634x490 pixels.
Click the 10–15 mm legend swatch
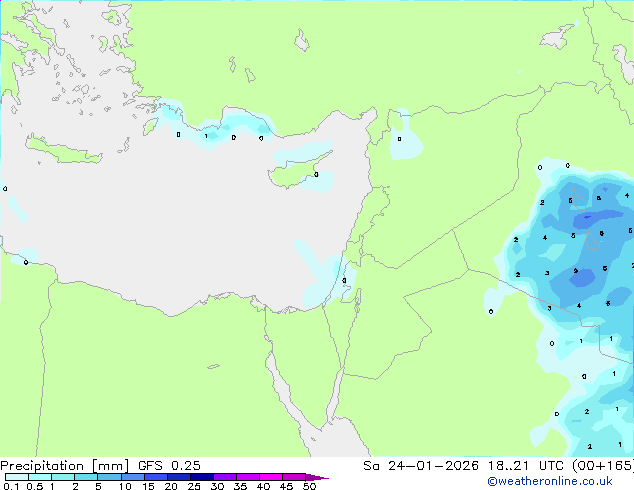click(x=132, y=477)
